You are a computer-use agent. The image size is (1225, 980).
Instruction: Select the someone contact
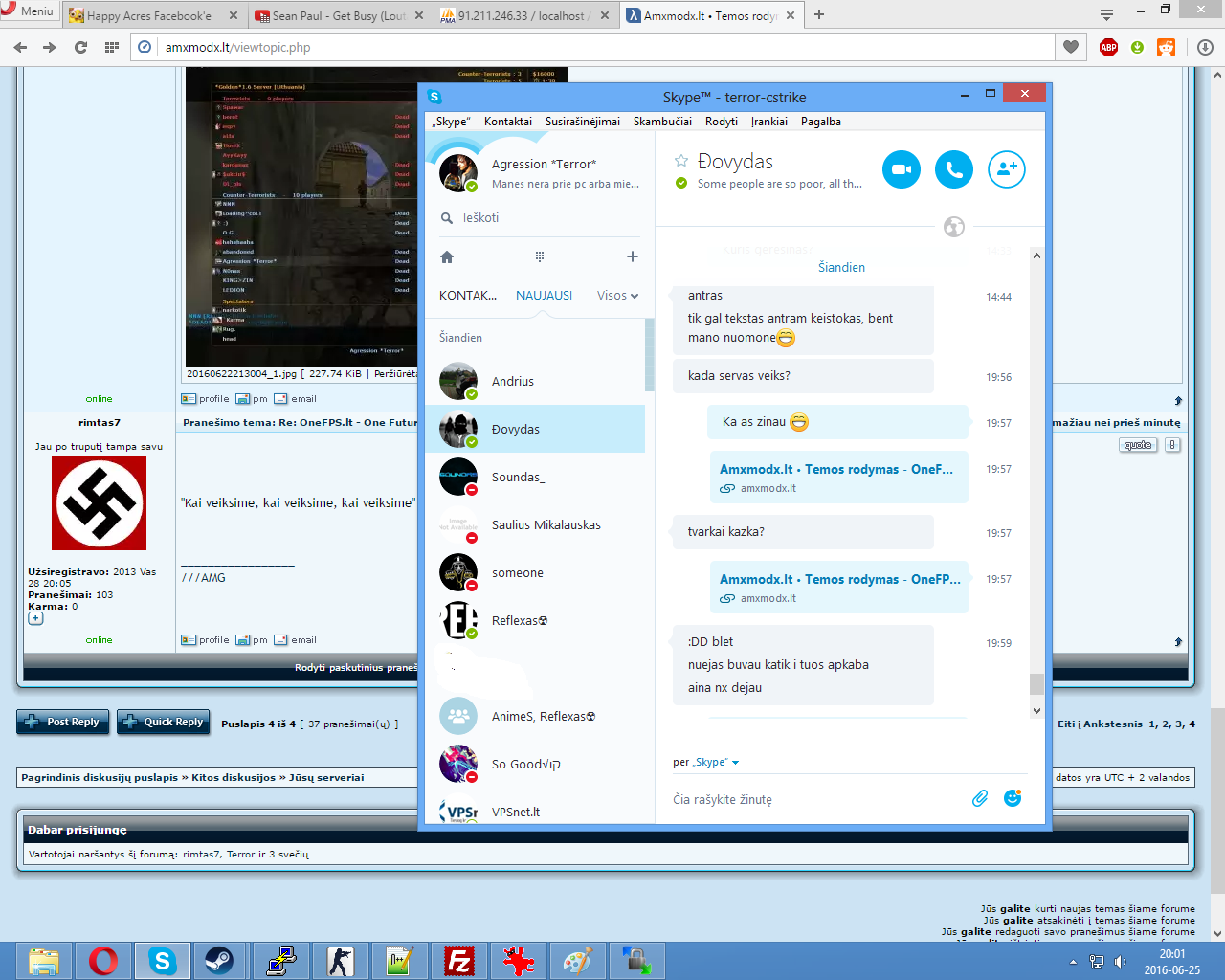click(535, 572)
